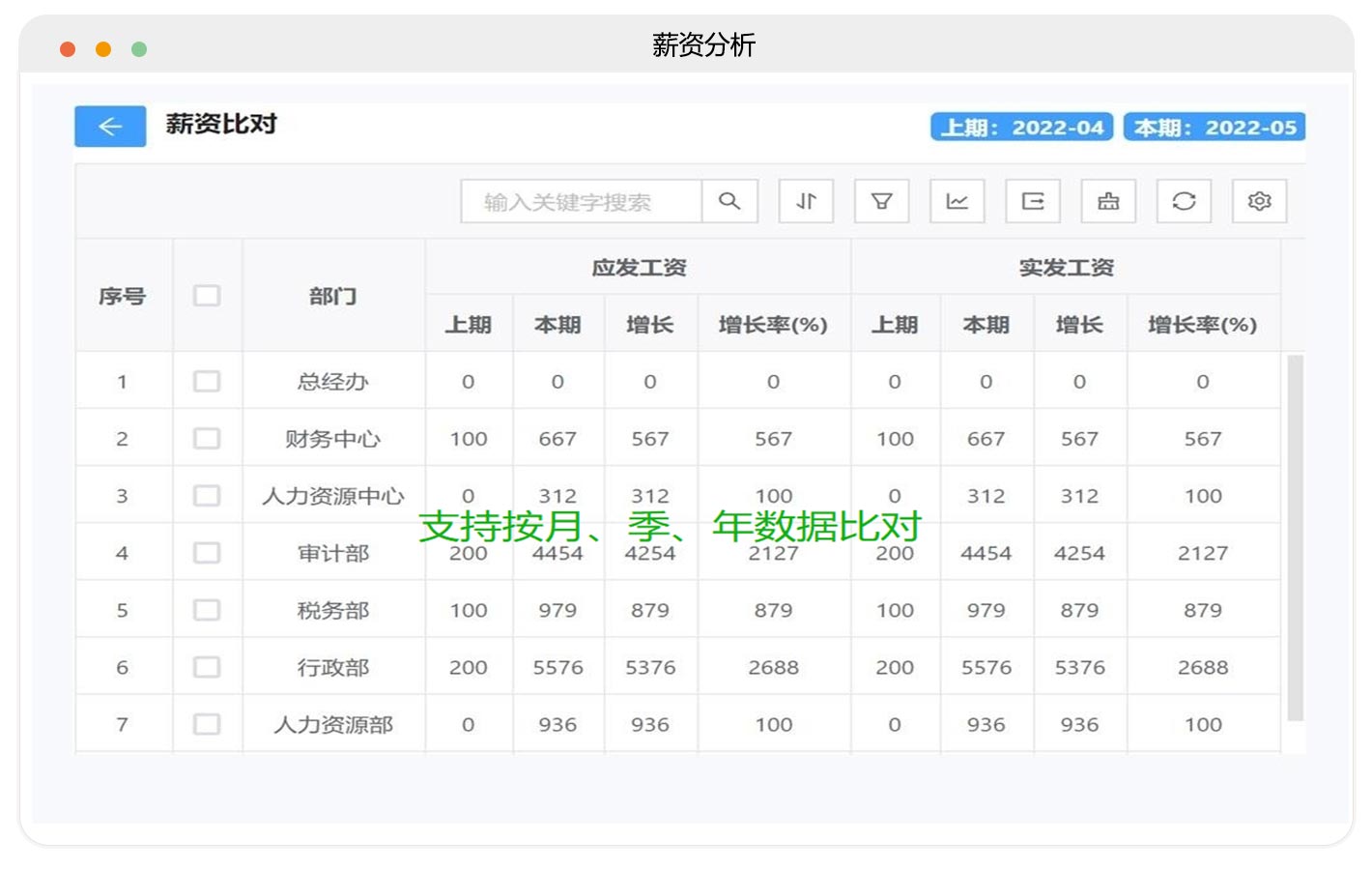Click the 序号 column header
The image size is (1372, 870).
[123, 296]
